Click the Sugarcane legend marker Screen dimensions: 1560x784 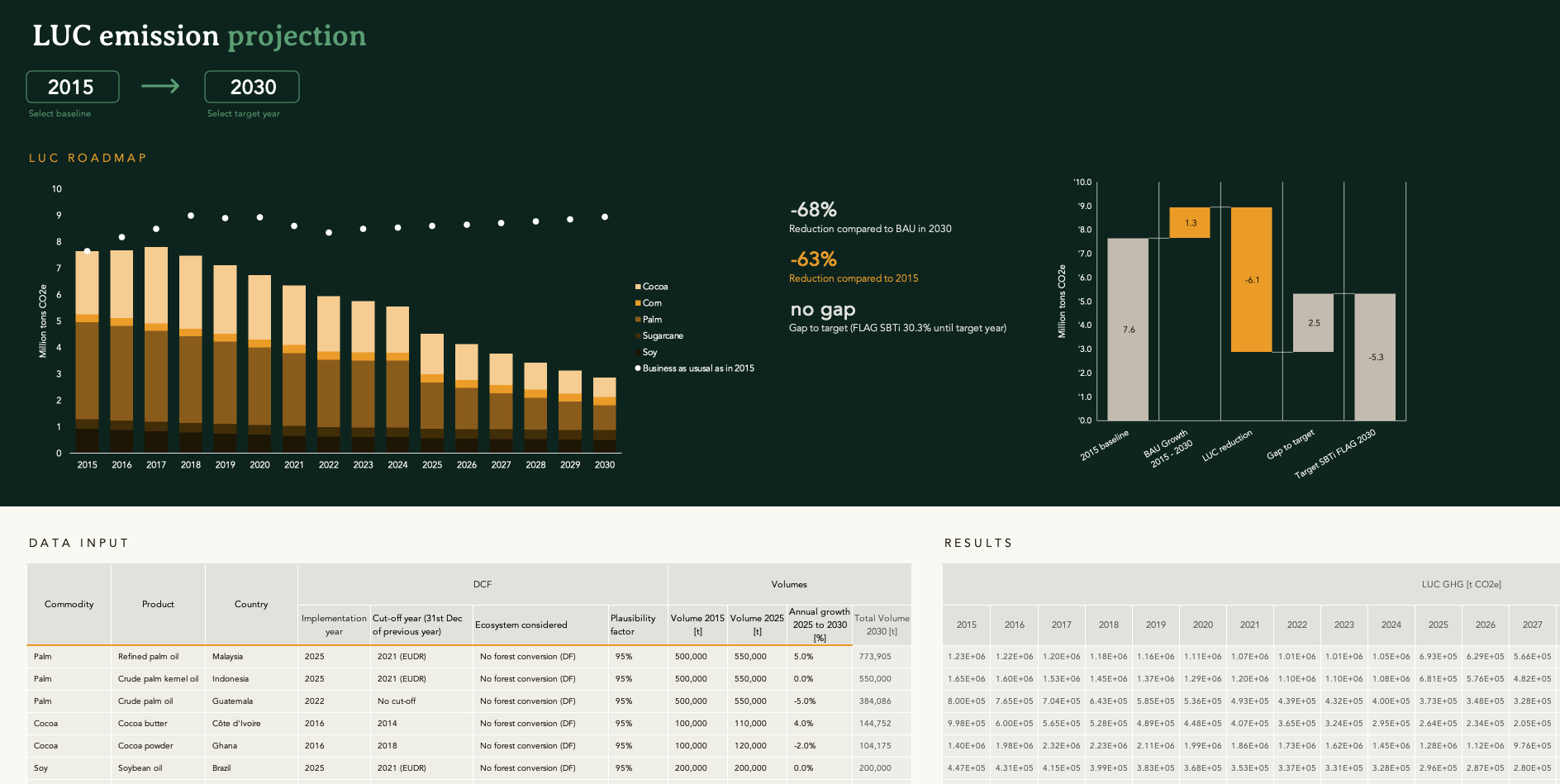pyautogui.click(x=637, y=335)
